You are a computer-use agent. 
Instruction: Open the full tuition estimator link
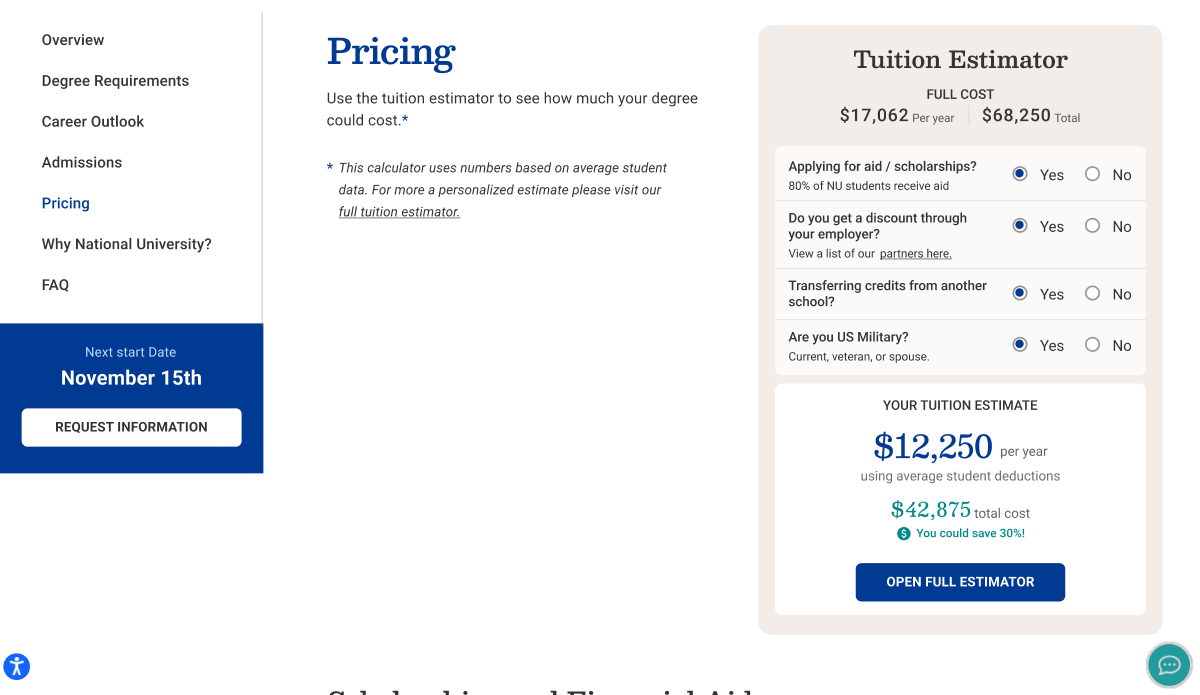[398, 211]
